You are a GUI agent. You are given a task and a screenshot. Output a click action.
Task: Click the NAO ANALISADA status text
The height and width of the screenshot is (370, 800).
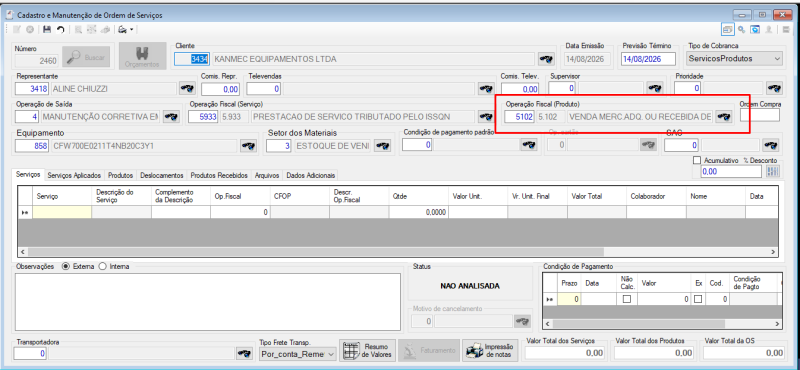coord(470,286)
